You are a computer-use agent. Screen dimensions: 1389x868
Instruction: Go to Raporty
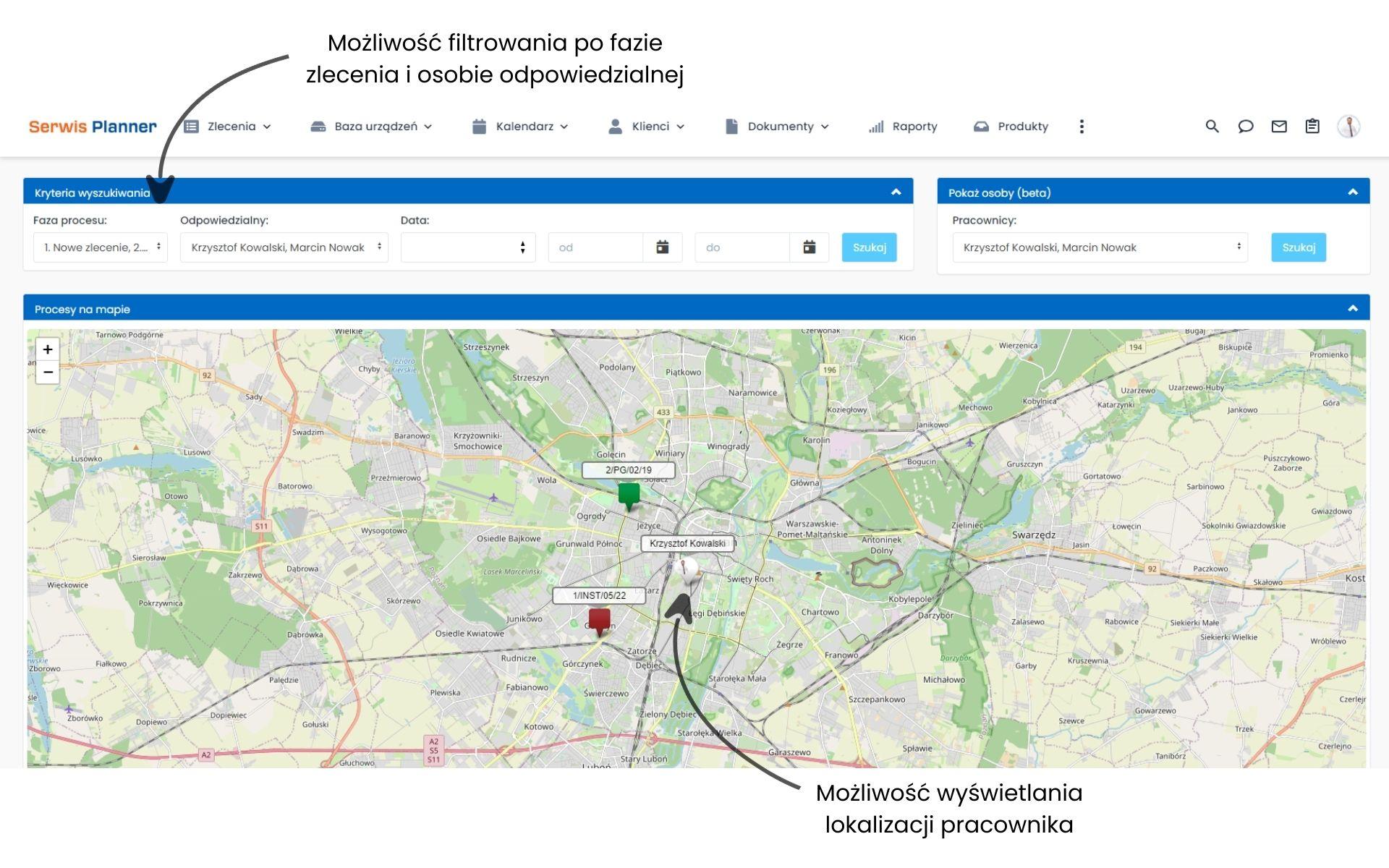tap(903, 127)
